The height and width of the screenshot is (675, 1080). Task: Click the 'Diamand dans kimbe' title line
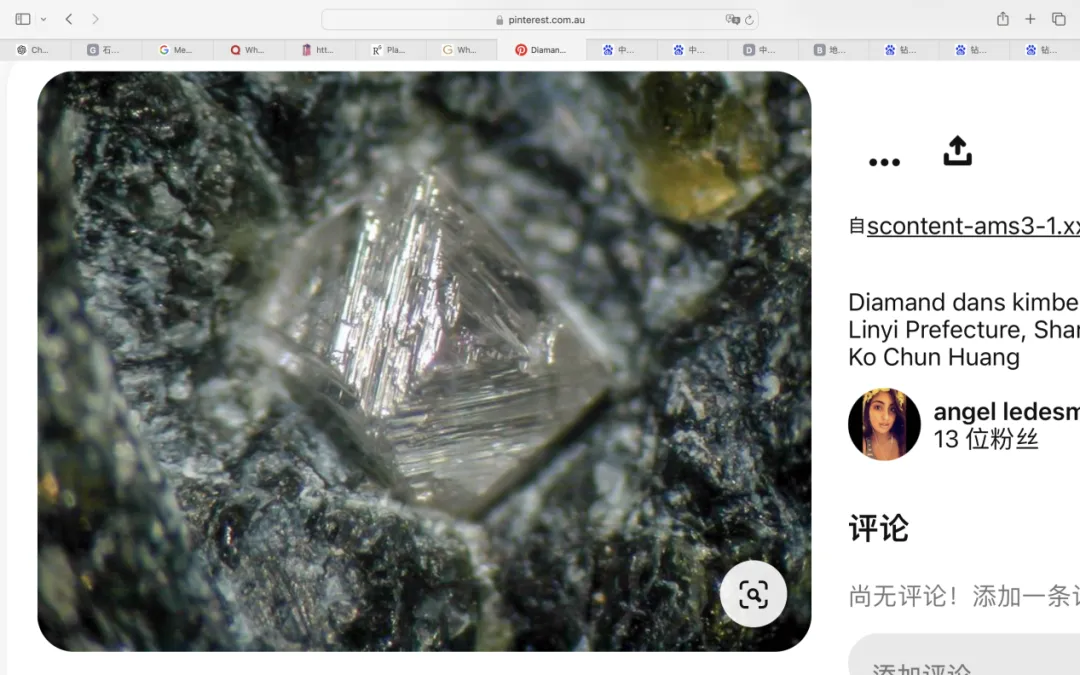coord(964,302)
